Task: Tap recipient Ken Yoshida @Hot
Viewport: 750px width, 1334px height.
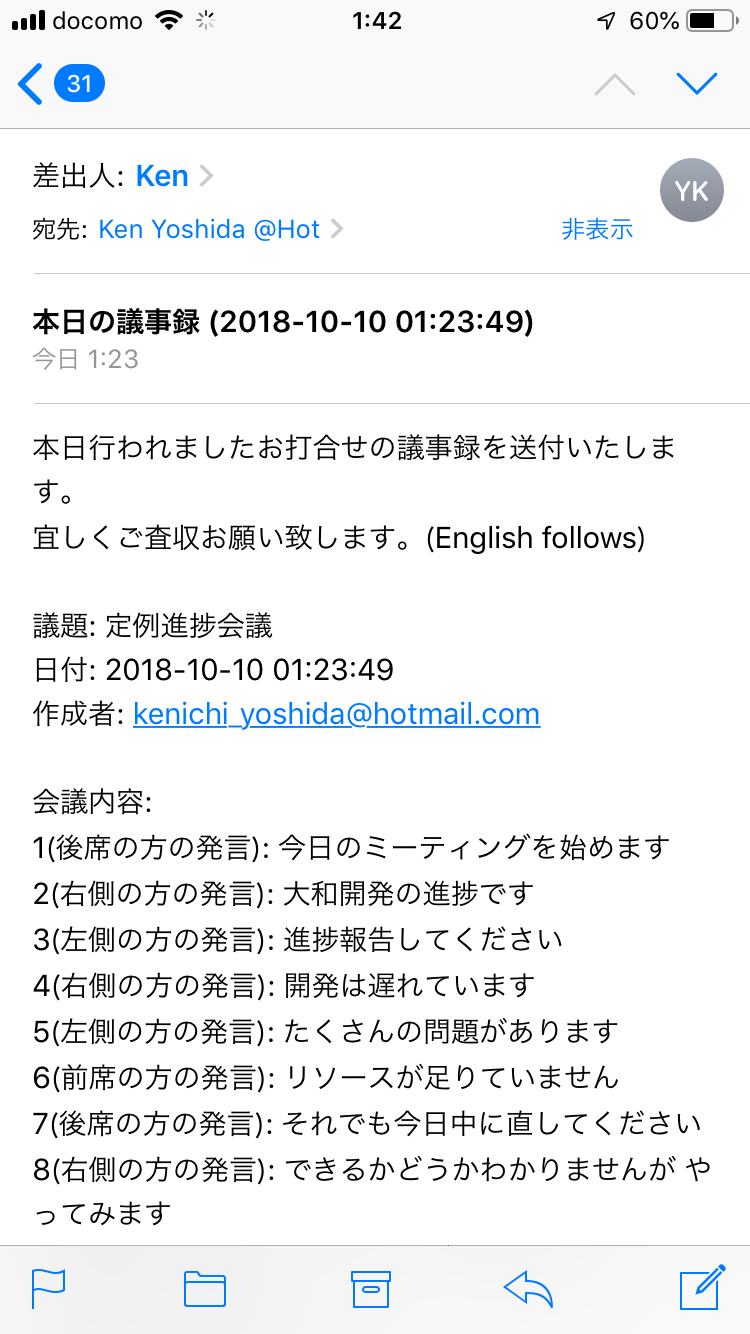Action: [x=208, y=229]
